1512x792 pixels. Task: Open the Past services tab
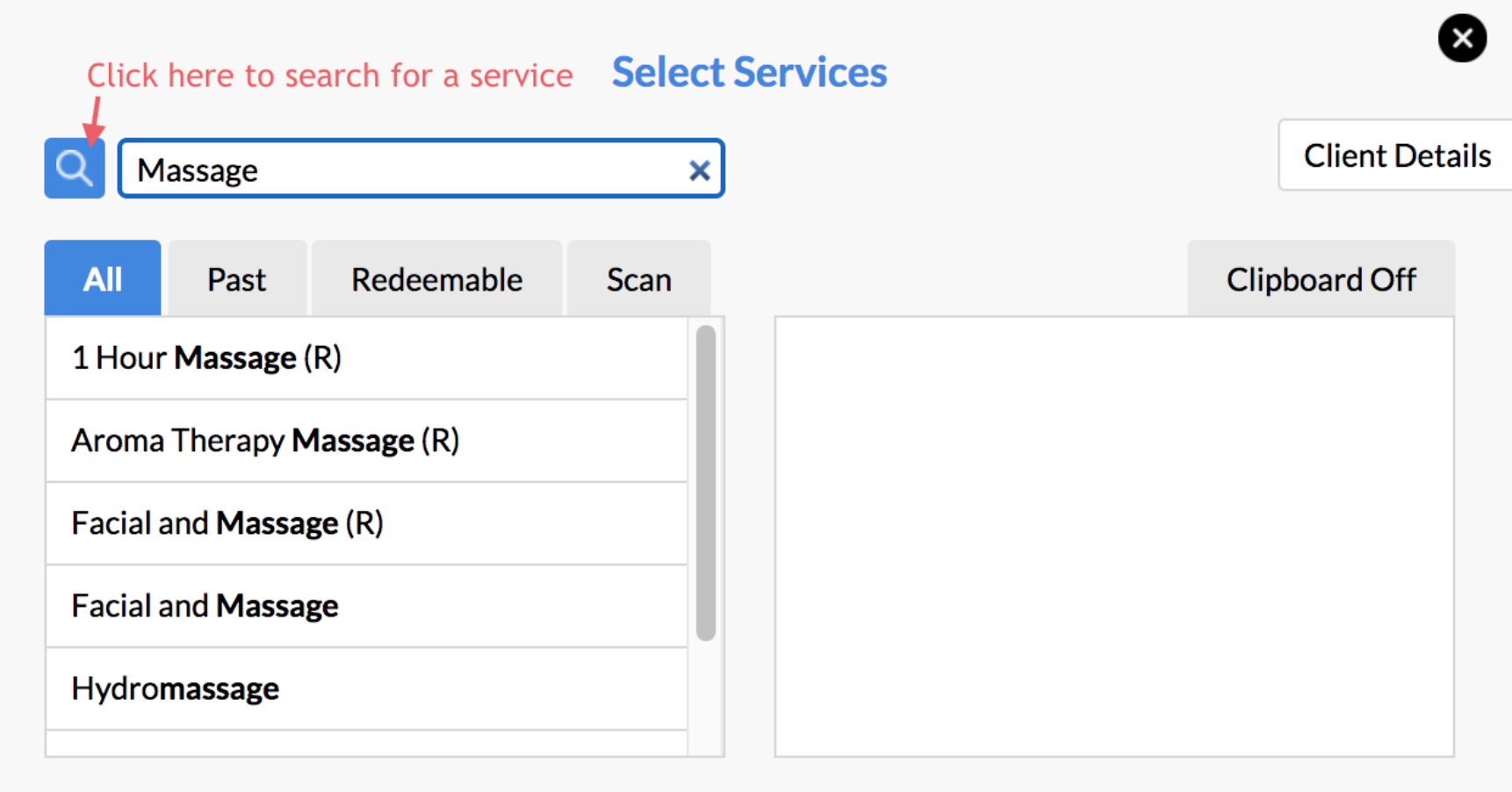(x=236, y=278)
